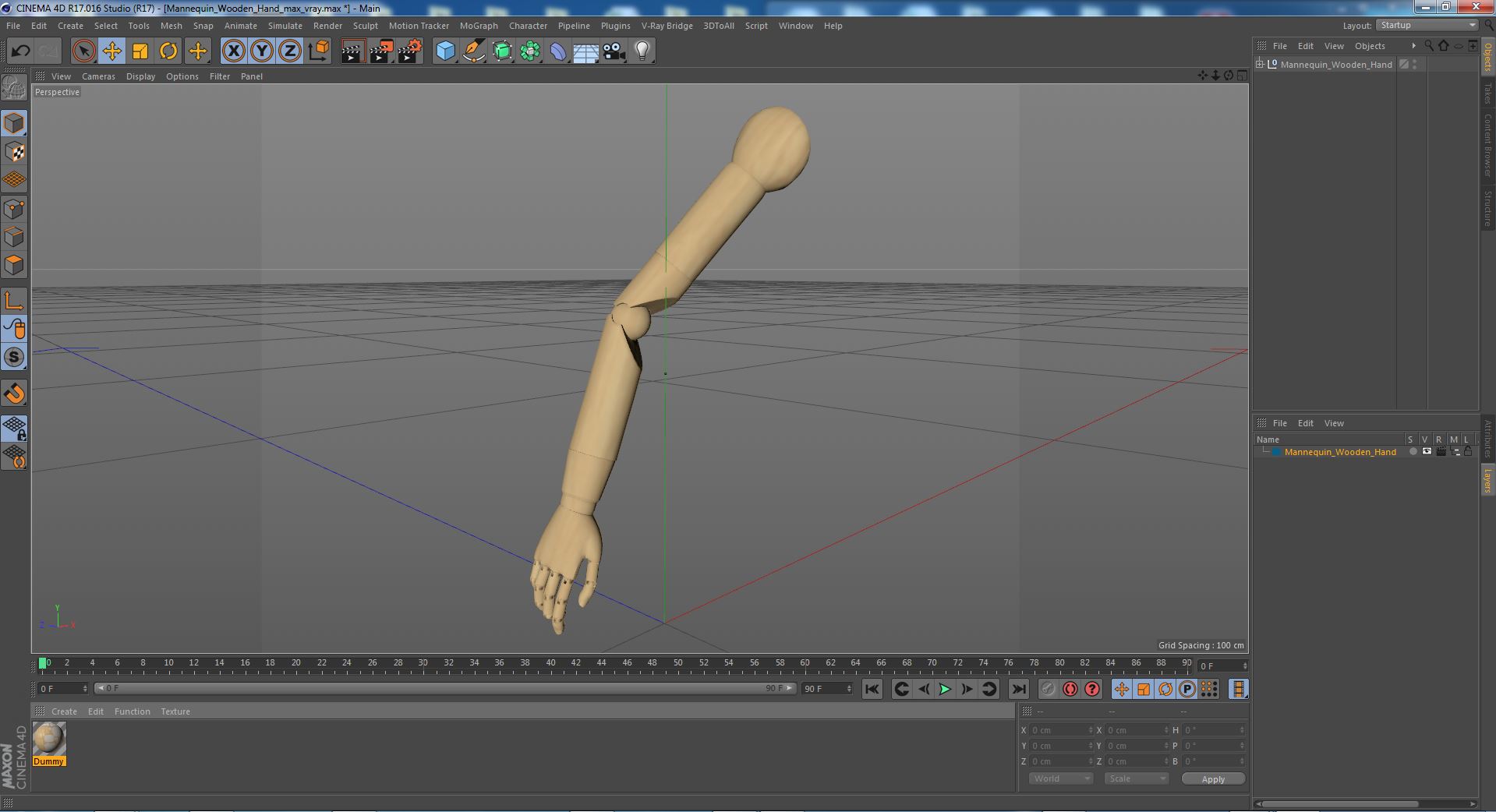The width and height of the screenshot is (1496, 812).
Task: Add an Array modeling object
Action: (530, 51)
